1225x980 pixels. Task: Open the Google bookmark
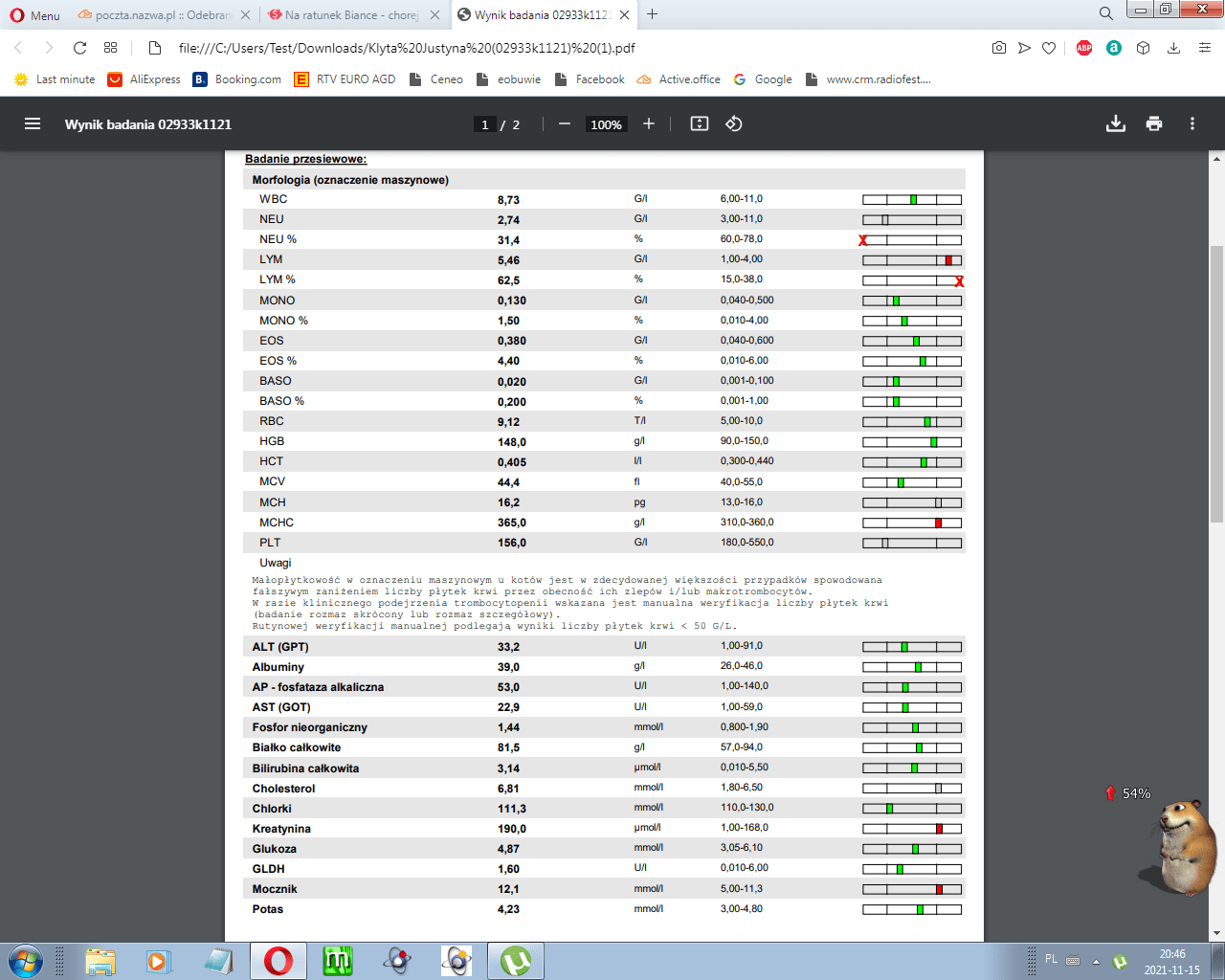[x=763, y=79]
